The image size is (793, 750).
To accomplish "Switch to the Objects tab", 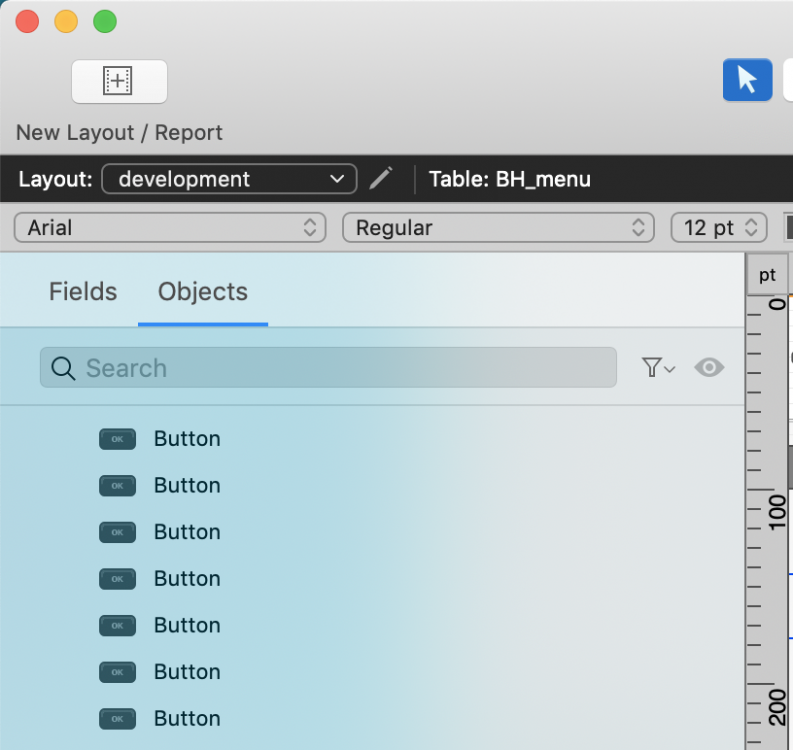I will (x=203, y=292).
